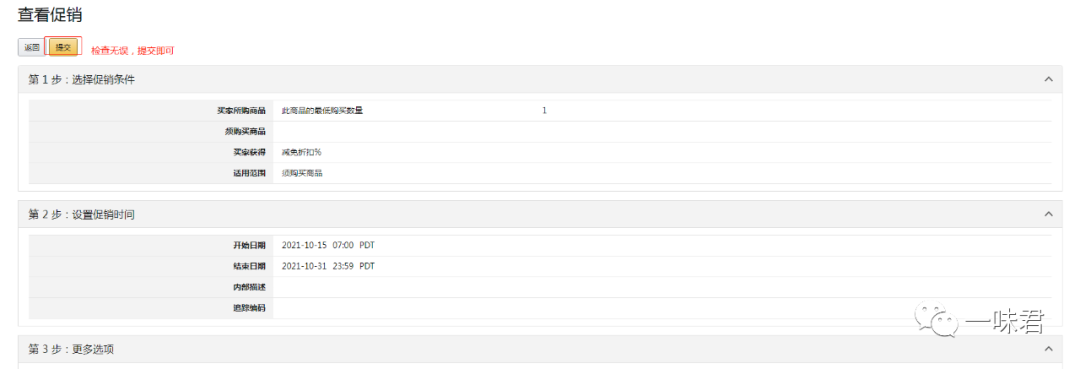Click the minimum purchase quantity value 1
Image resolution: width=1080 pixels, height=369 pixels.
click(x=544, y=111)
